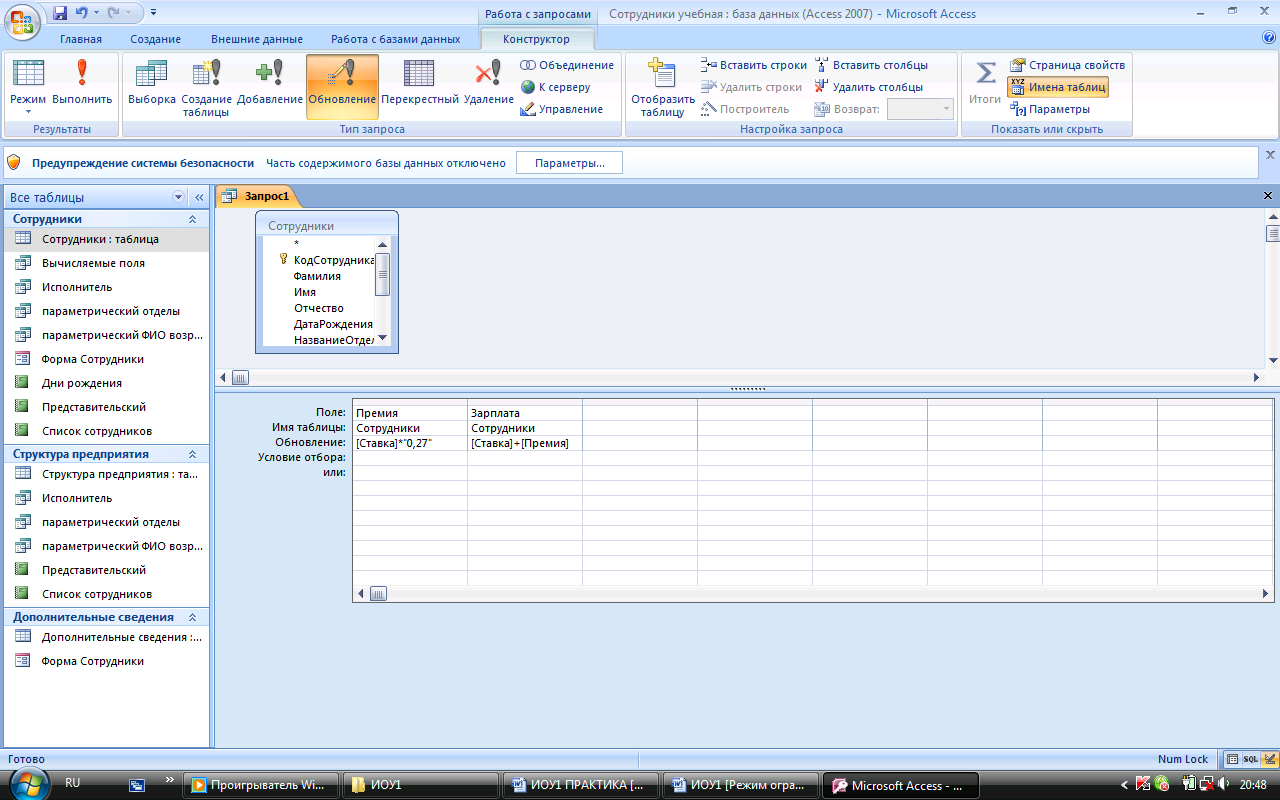Click the upper pane vertical scrollbar
The width and height of the screenshot is (1280, 800).
1272,289
